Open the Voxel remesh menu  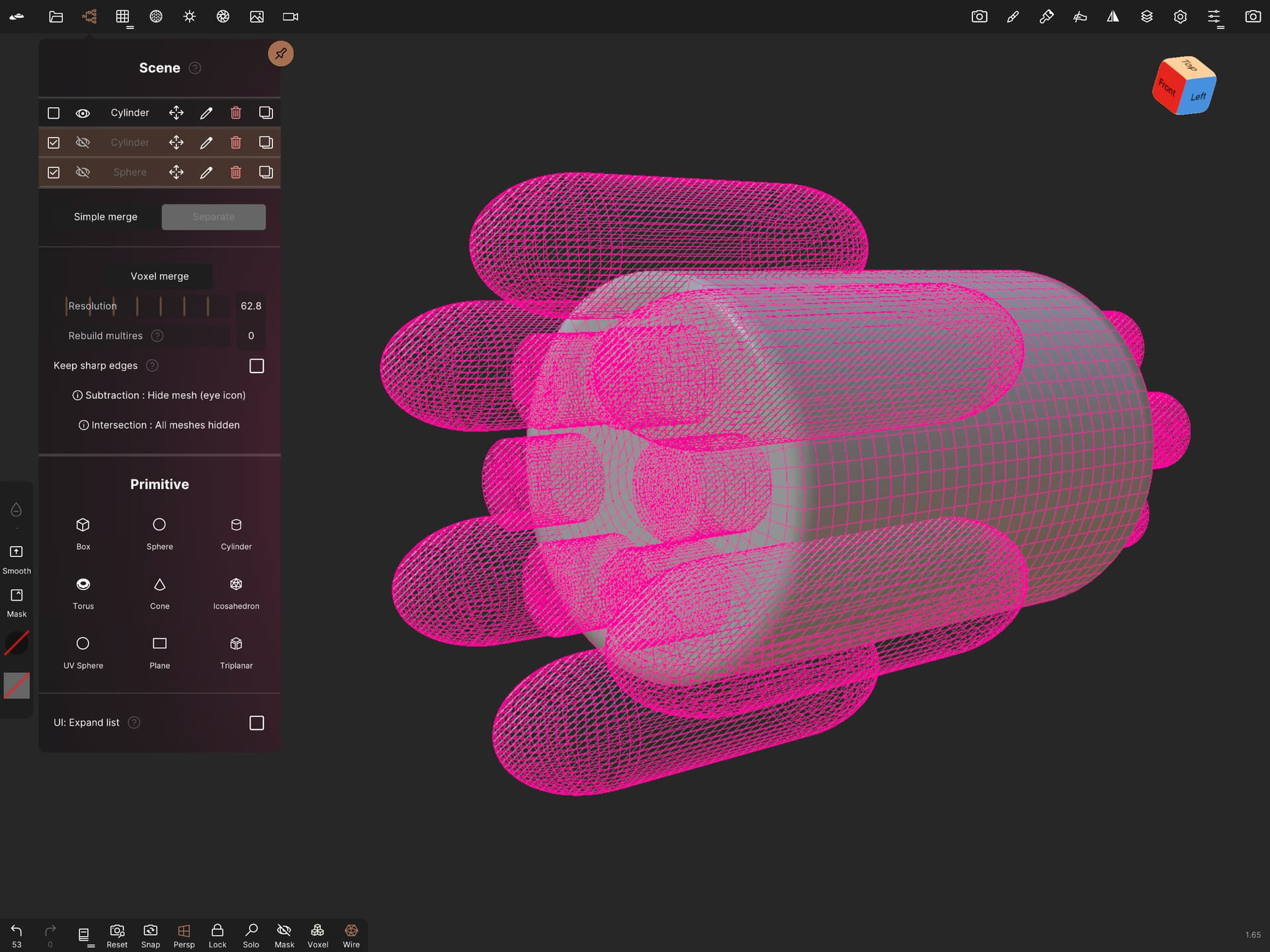(x=317, y=935)
